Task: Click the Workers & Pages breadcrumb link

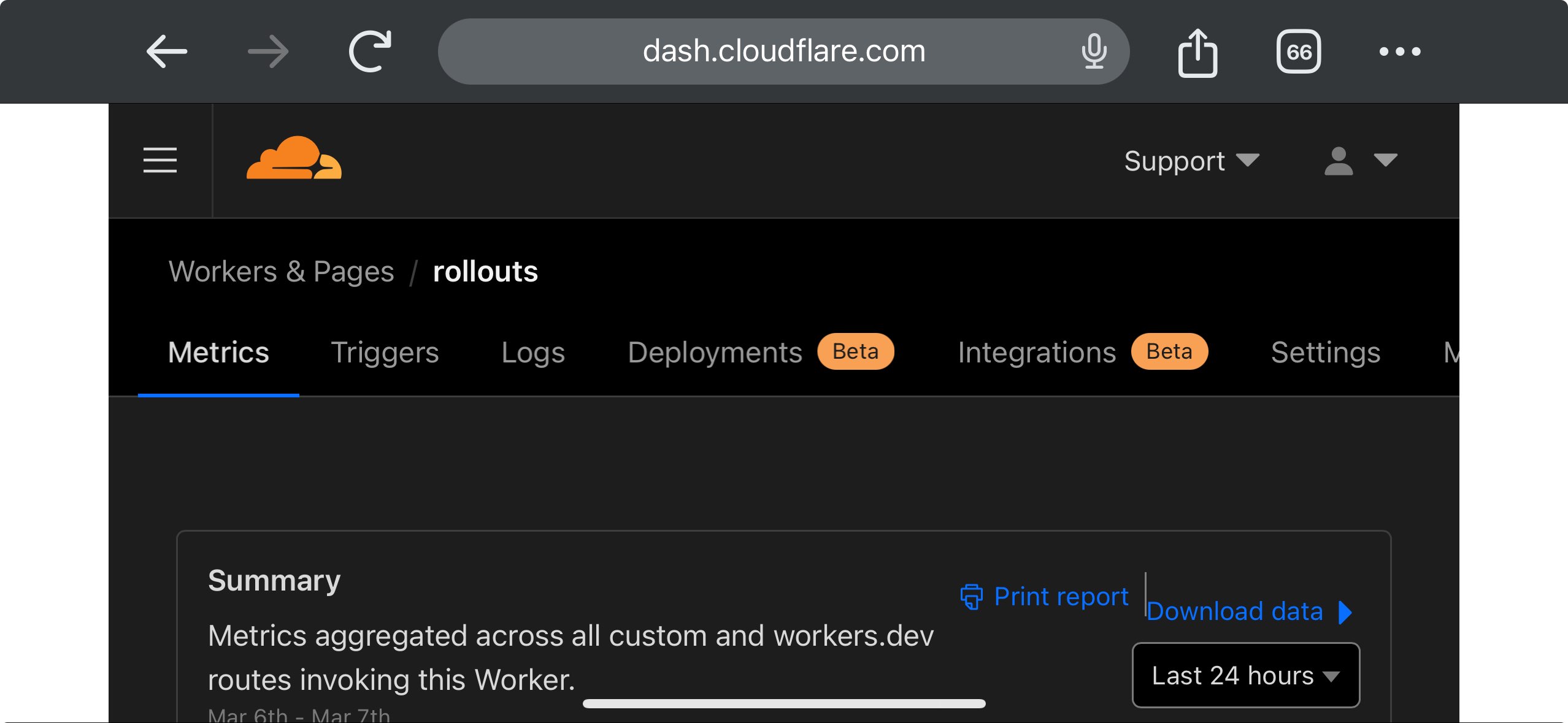Action: click(x=282, y=272)
